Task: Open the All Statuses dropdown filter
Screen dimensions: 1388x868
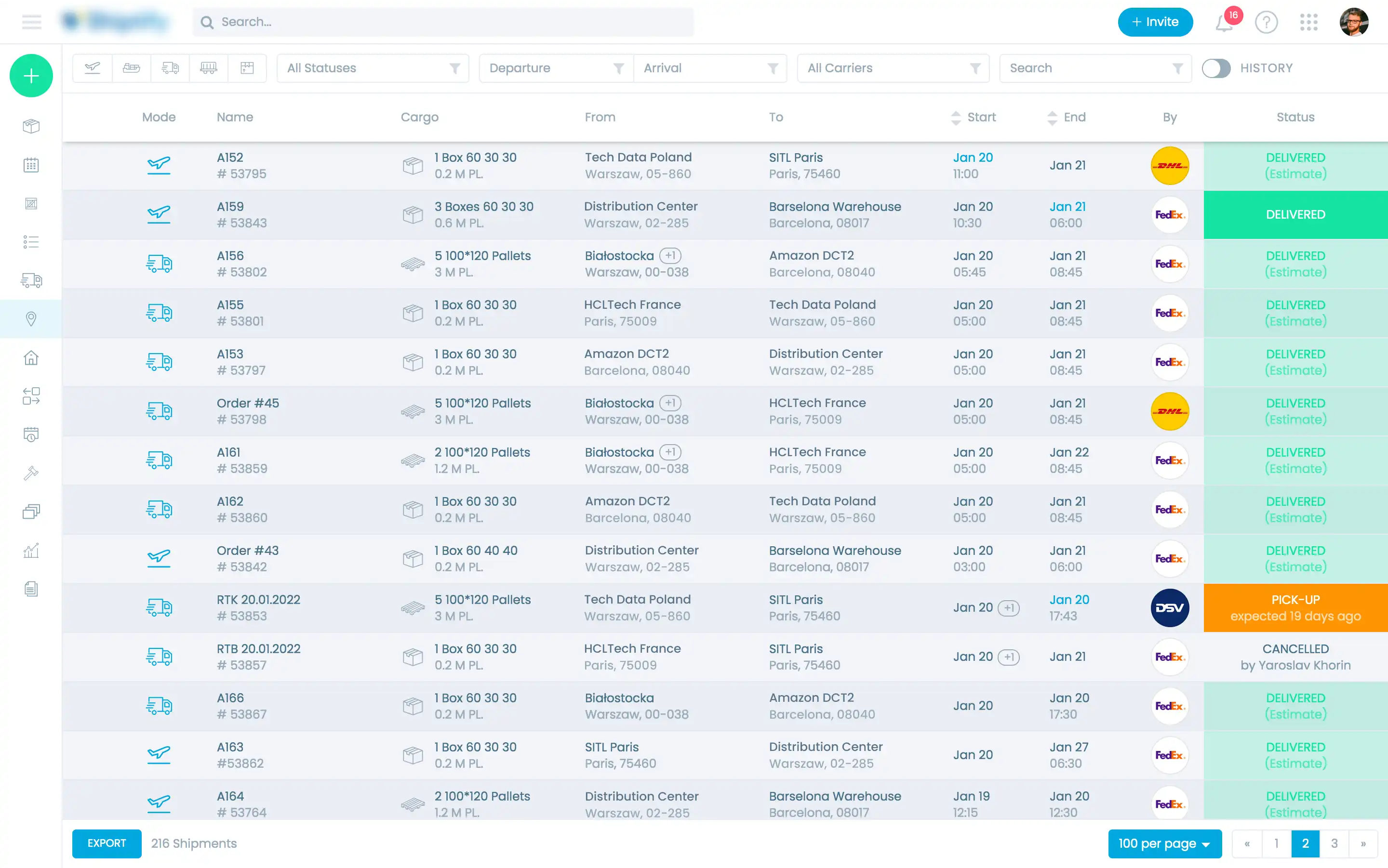Action: pos(373,68)
